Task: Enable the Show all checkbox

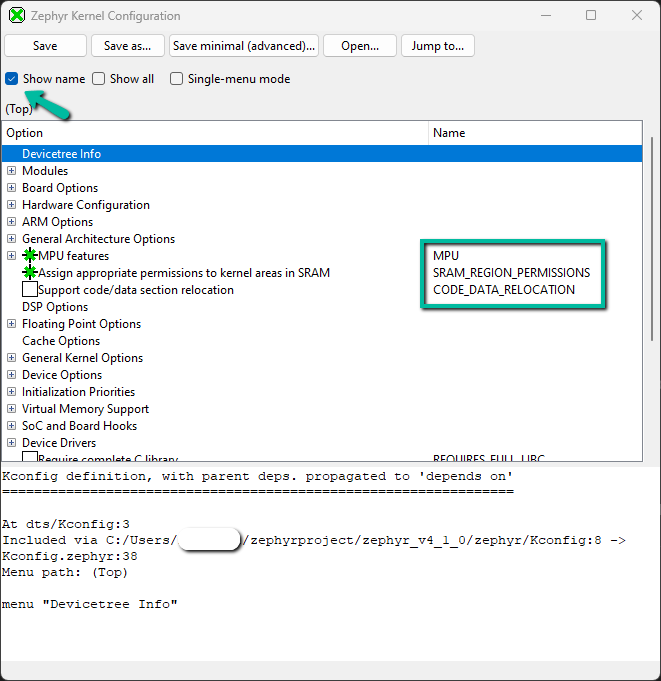Action: 99,79
